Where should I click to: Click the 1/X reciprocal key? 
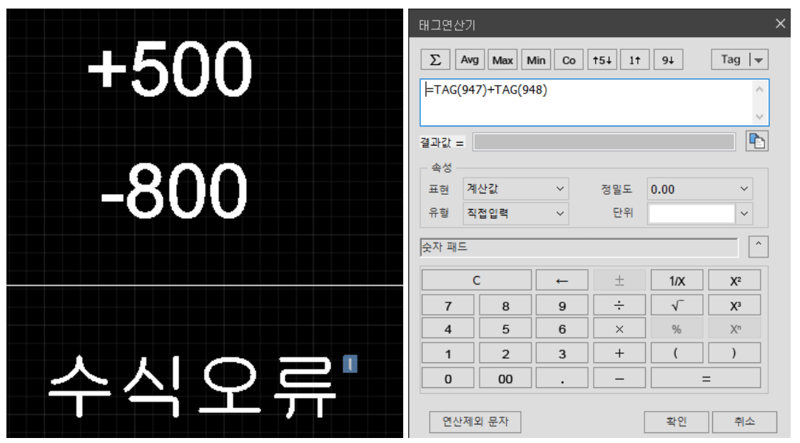point(677,280)
